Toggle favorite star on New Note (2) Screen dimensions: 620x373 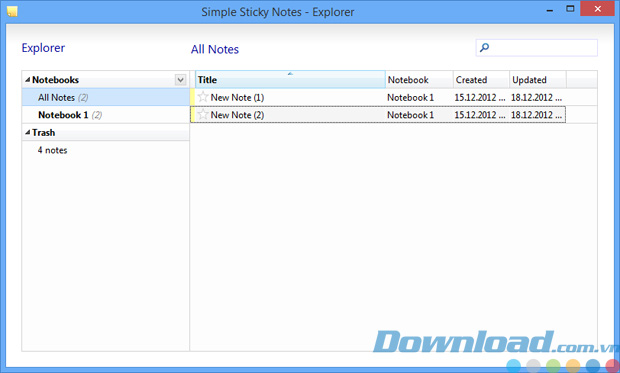coord(203,115)
